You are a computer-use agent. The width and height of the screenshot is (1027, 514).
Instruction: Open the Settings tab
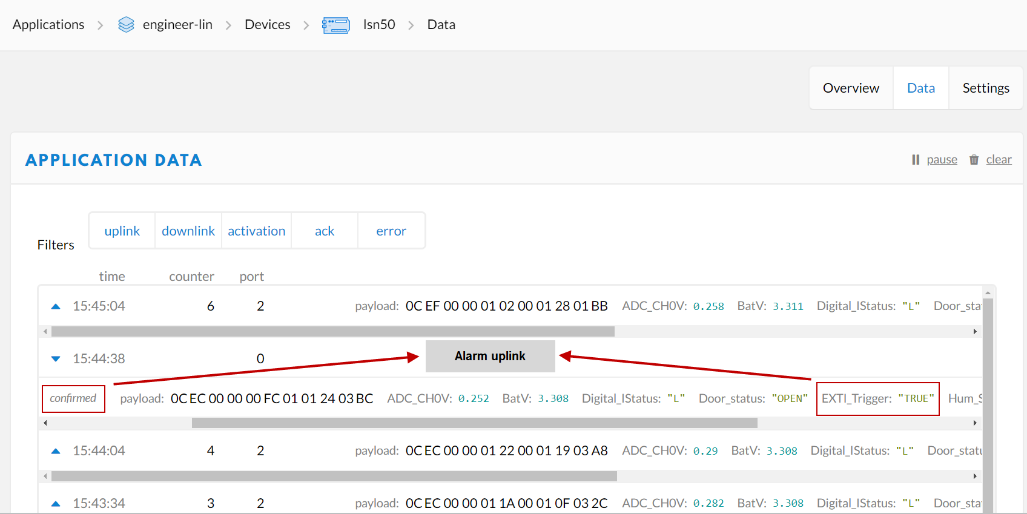(986, 88)
